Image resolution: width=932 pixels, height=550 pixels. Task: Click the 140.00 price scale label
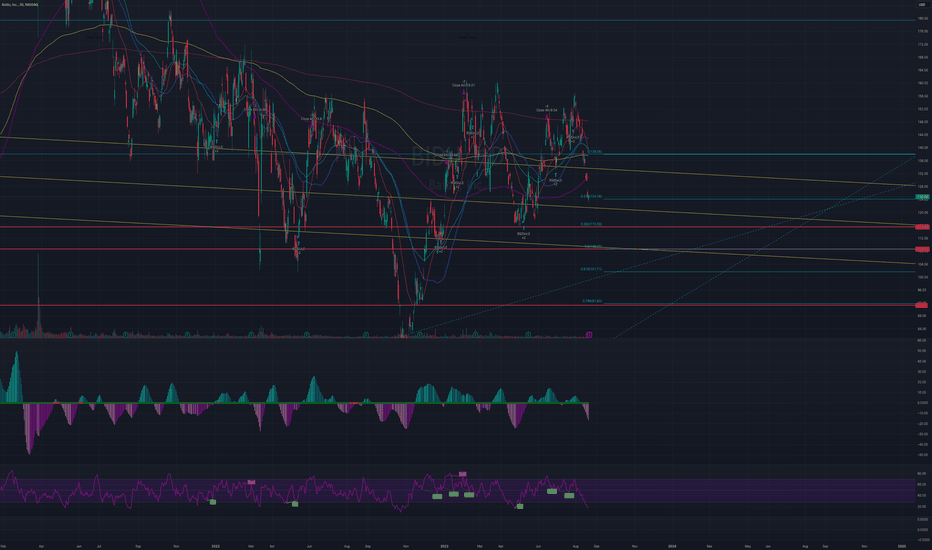[x=922, y=147]
